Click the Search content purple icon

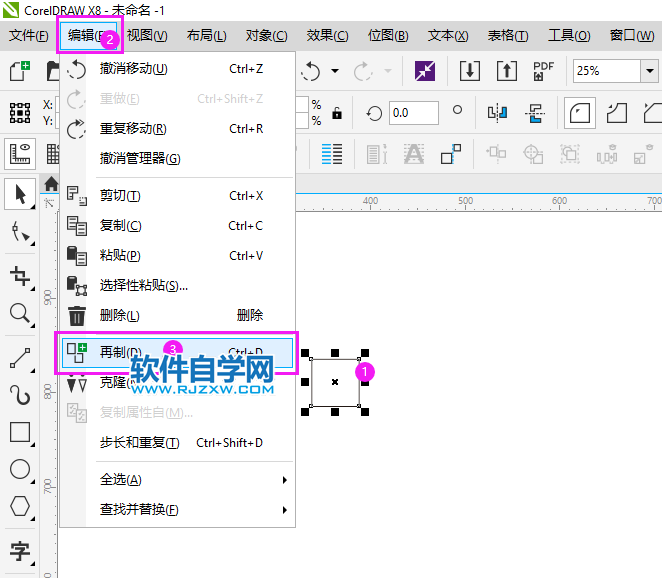pos(425,71)
